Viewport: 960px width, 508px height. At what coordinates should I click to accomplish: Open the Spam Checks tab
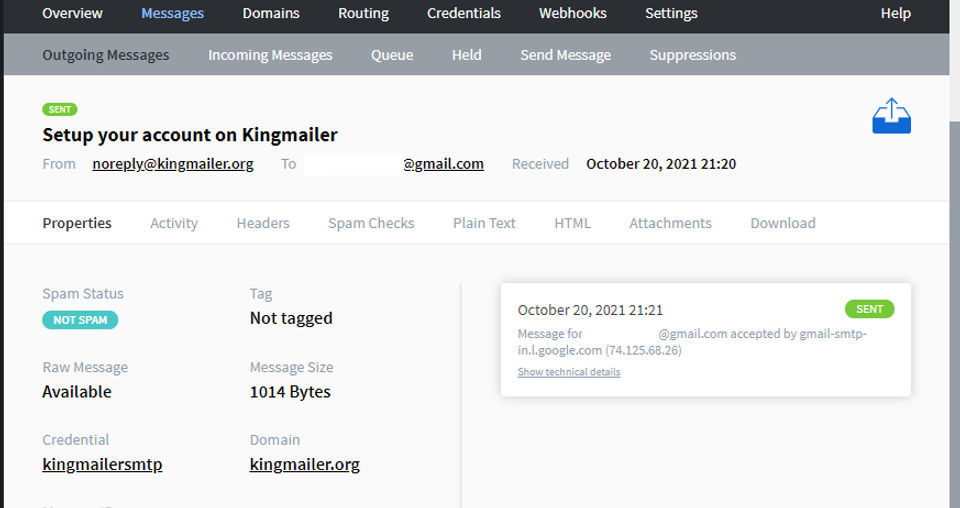click(371, 223)
